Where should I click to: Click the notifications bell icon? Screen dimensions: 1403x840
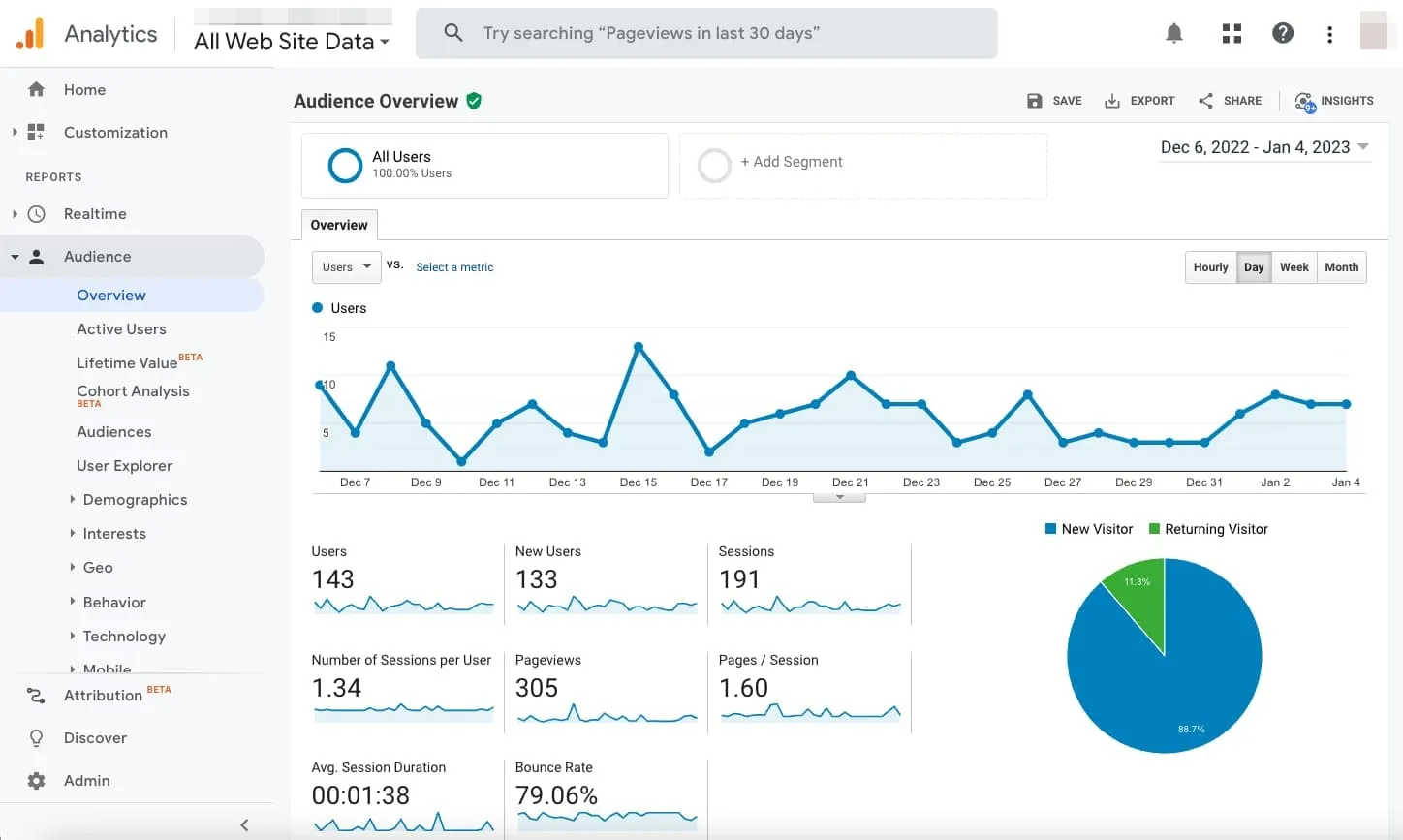1173,32
